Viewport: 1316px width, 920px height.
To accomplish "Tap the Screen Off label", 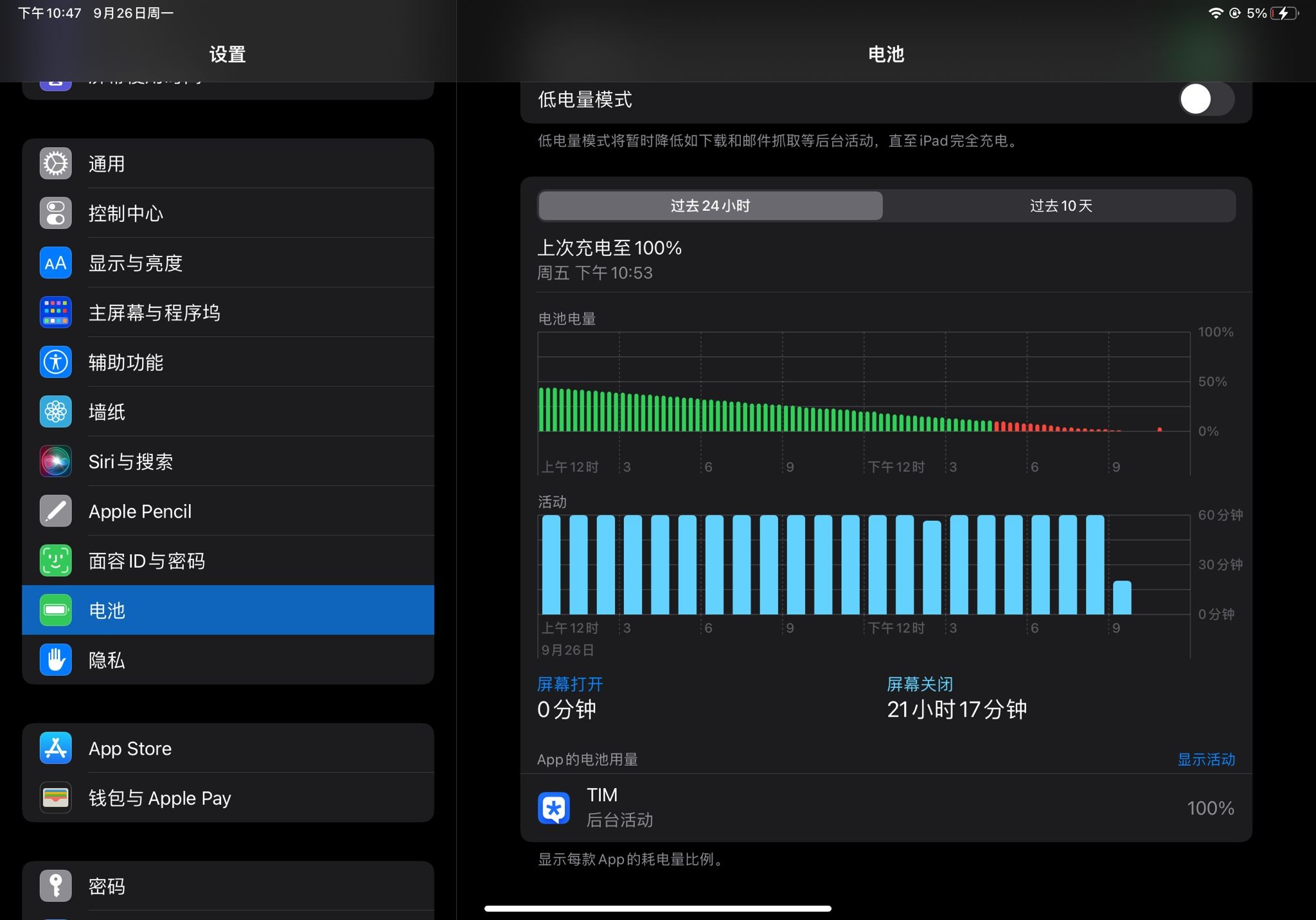I will [x=920, y=684].
